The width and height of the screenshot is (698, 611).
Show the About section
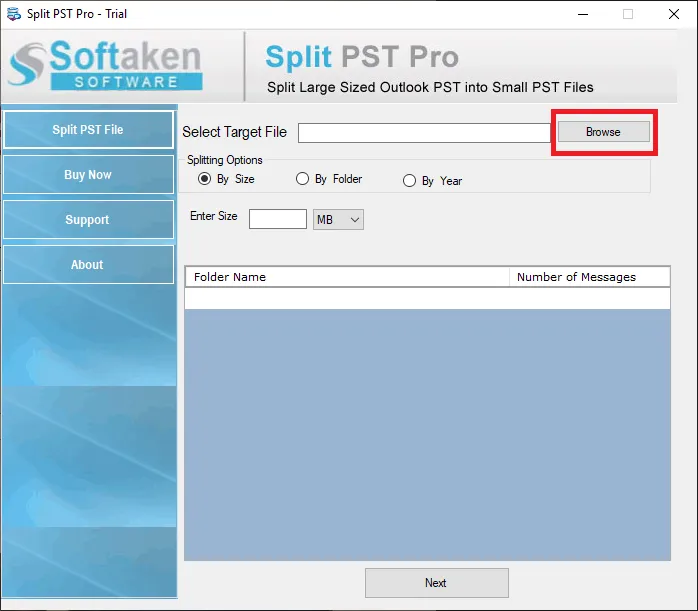[88, 264]
